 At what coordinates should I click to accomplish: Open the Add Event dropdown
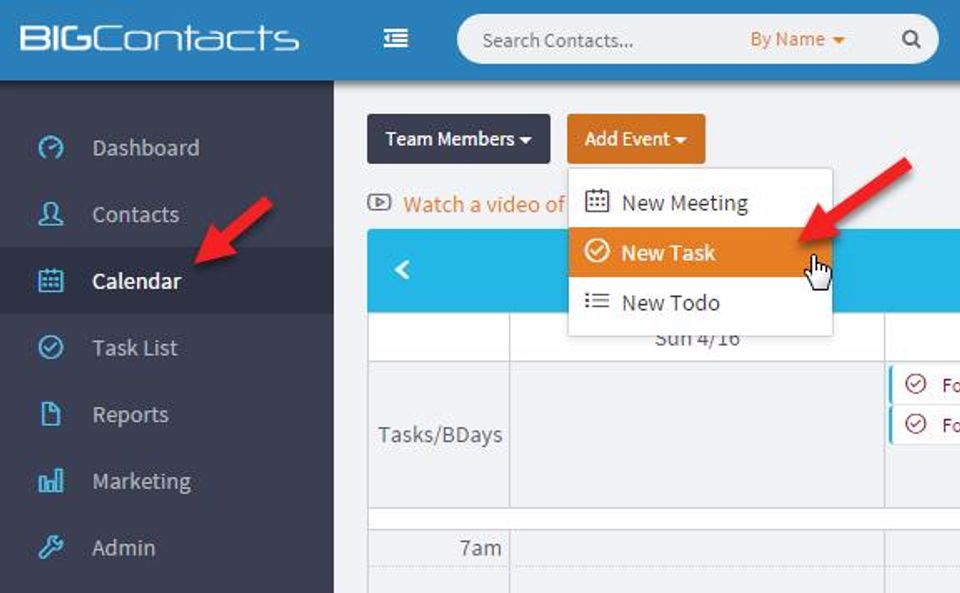coord(635,139)
